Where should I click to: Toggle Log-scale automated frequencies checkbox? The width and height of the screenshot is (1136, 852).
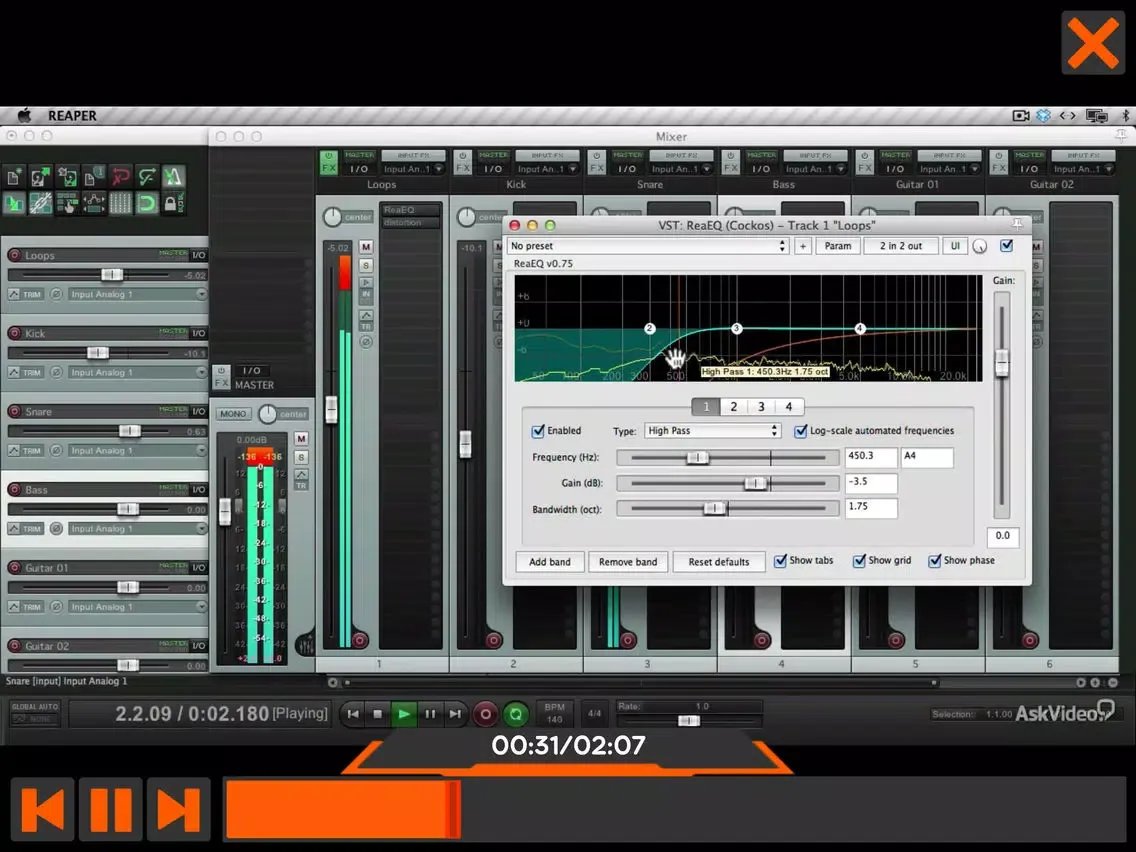pyautogui.click(x=801, y=431)
